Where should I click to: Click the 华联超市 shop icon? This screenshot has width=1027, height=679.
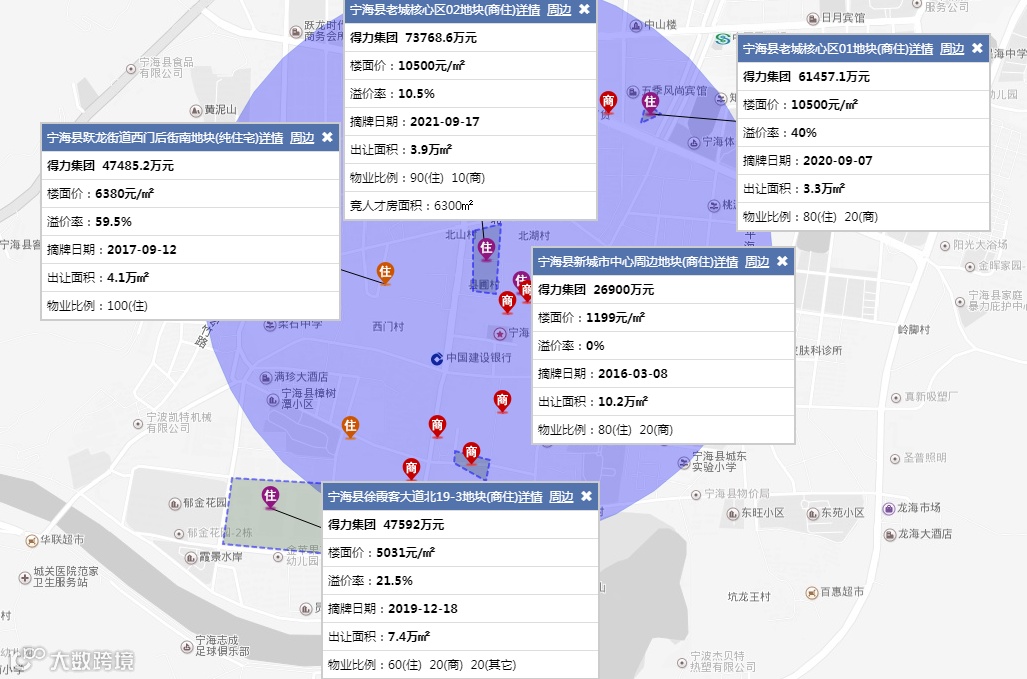(x=31, y=541)
